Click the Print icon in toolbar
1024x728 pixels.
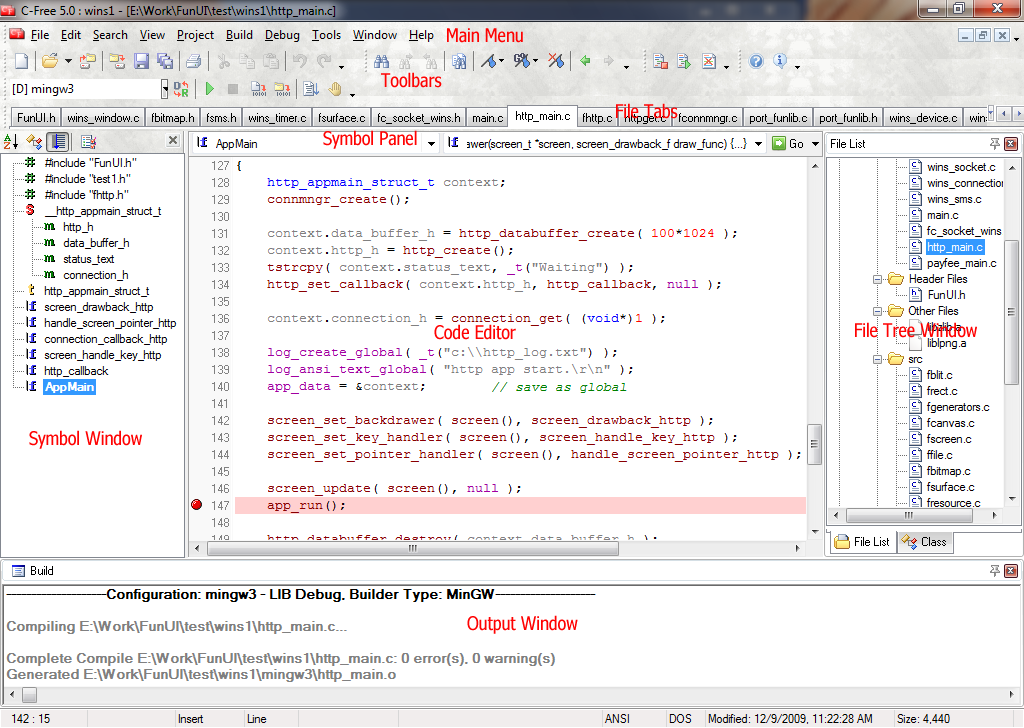tap(193, 61)
